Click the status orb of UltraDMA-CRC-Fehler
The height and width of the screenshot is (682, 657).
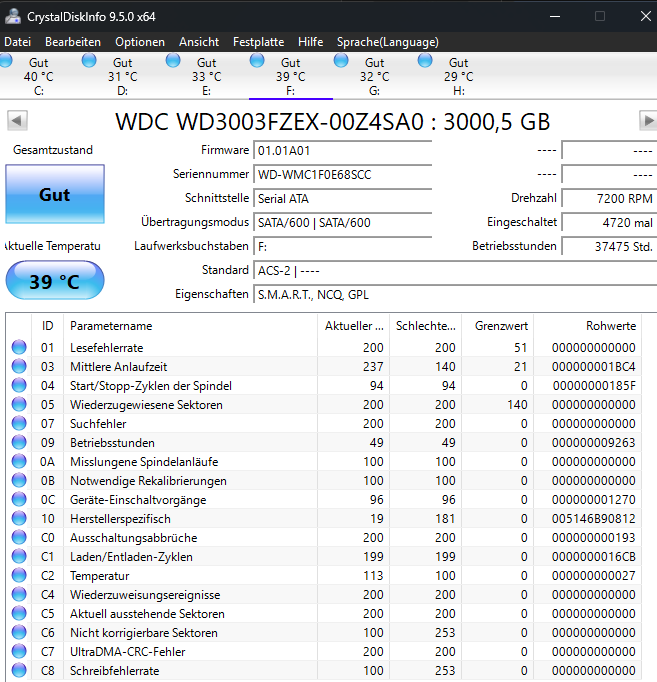coord(19,651)
